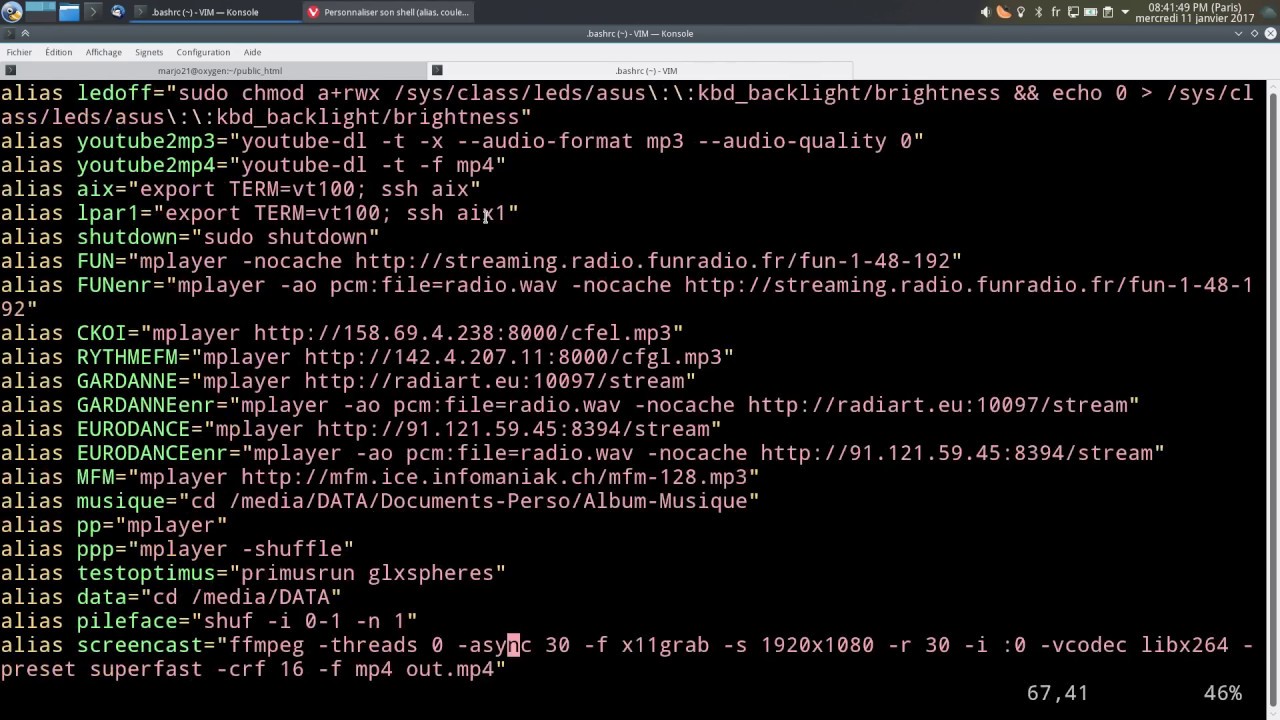Viewport: 1280px width, 720px height.
Task: Open the lightbulb tray icon
Action: 1021,12
